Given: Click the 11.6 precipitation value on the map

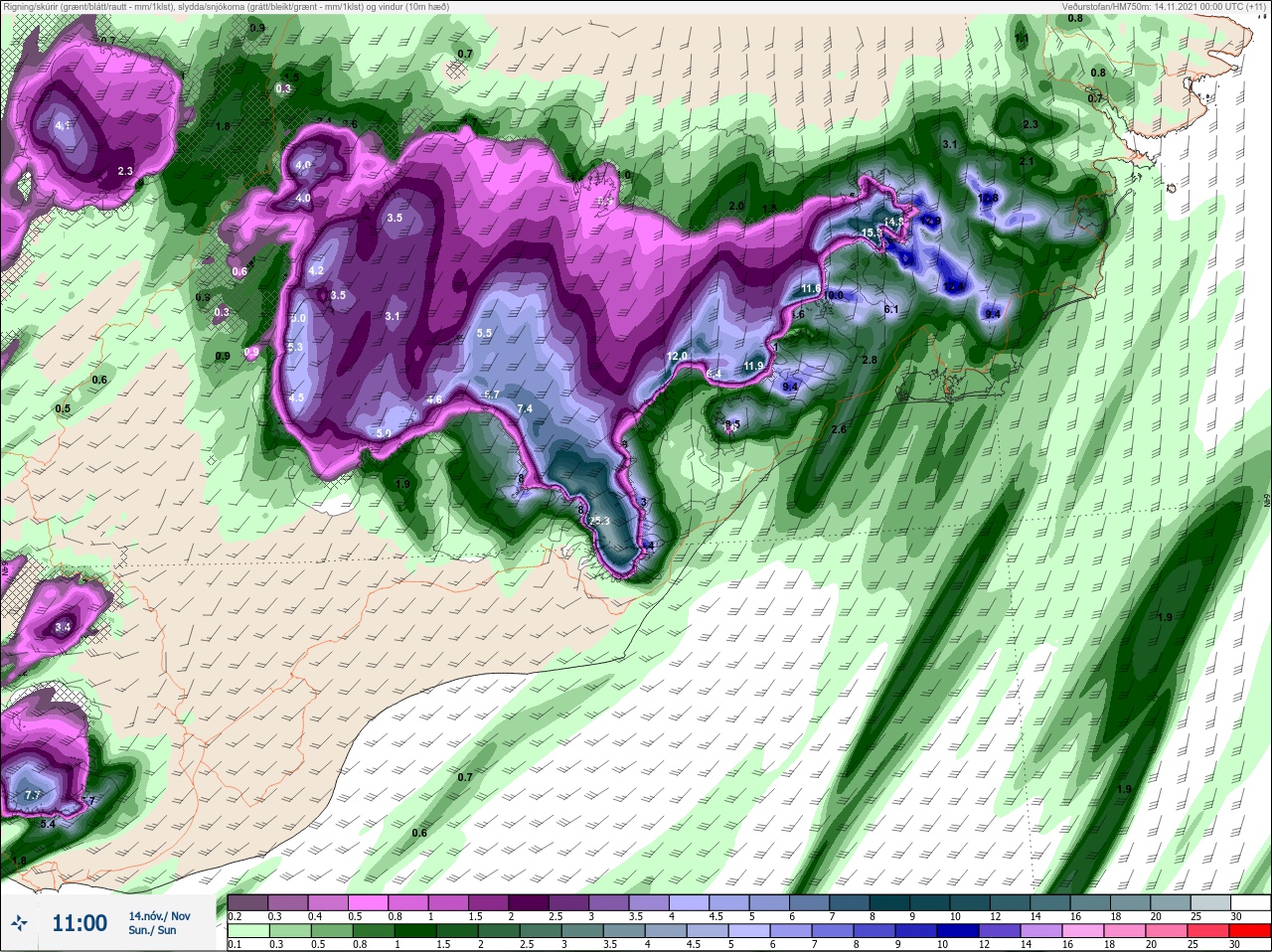Looking at the screenshot, I should pyautogui.click(x=811, y=288).
